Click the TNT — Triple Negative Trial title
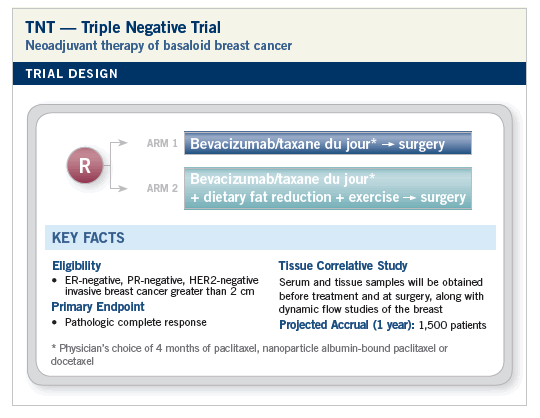 pyautogui.click(x=123, y=27)
